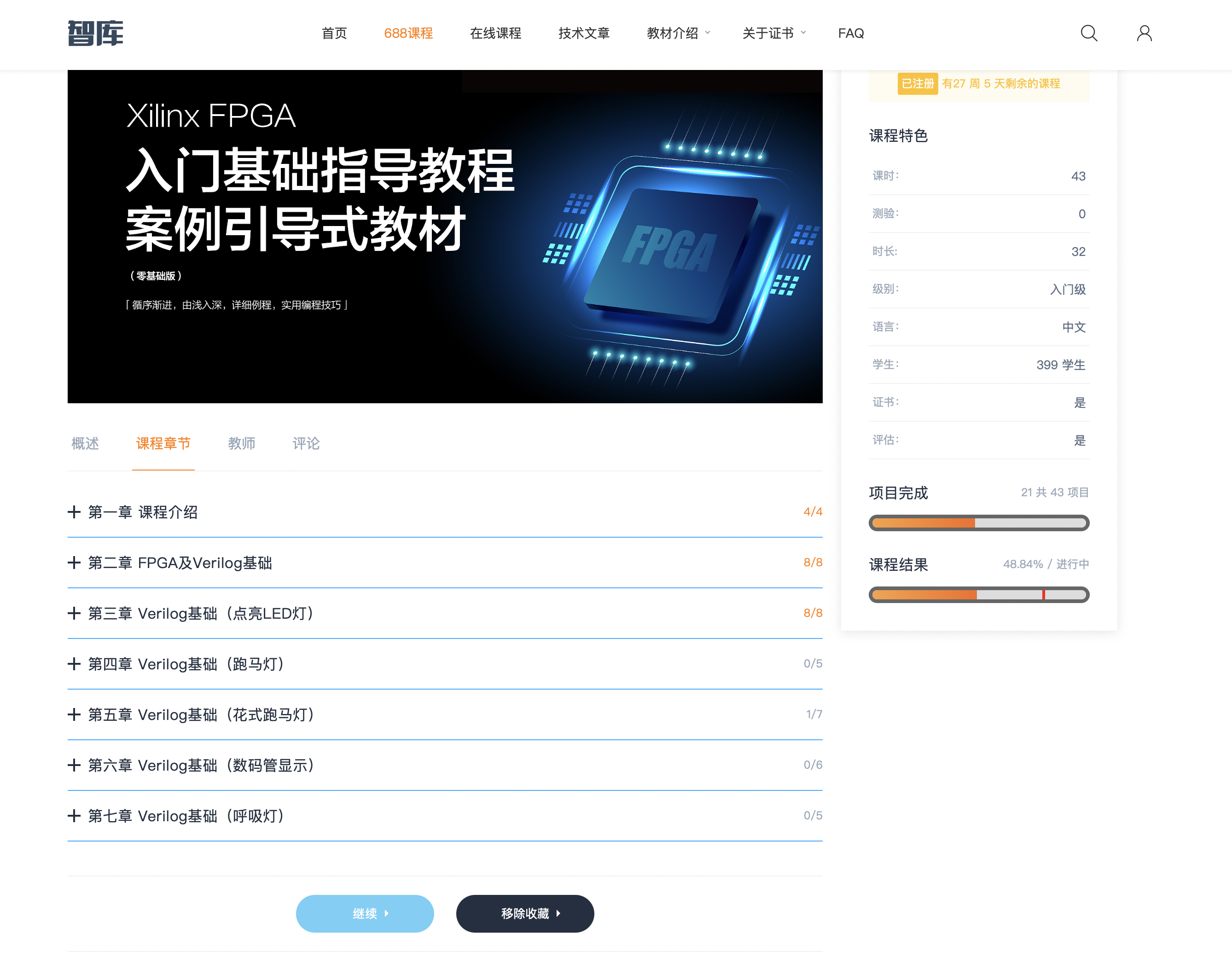Screen dimensions: 1232x975
Task: Switch to the 教师 tab
Action: point(242,444)
